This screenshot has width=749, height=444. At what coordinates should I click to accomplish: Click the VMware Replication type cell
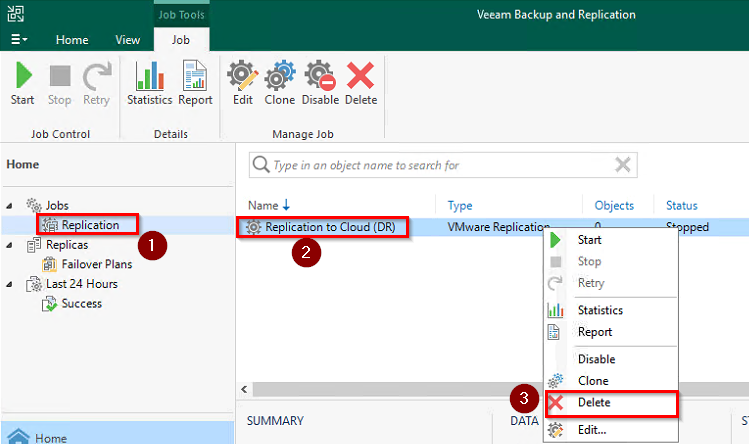(x=499, y=227)
